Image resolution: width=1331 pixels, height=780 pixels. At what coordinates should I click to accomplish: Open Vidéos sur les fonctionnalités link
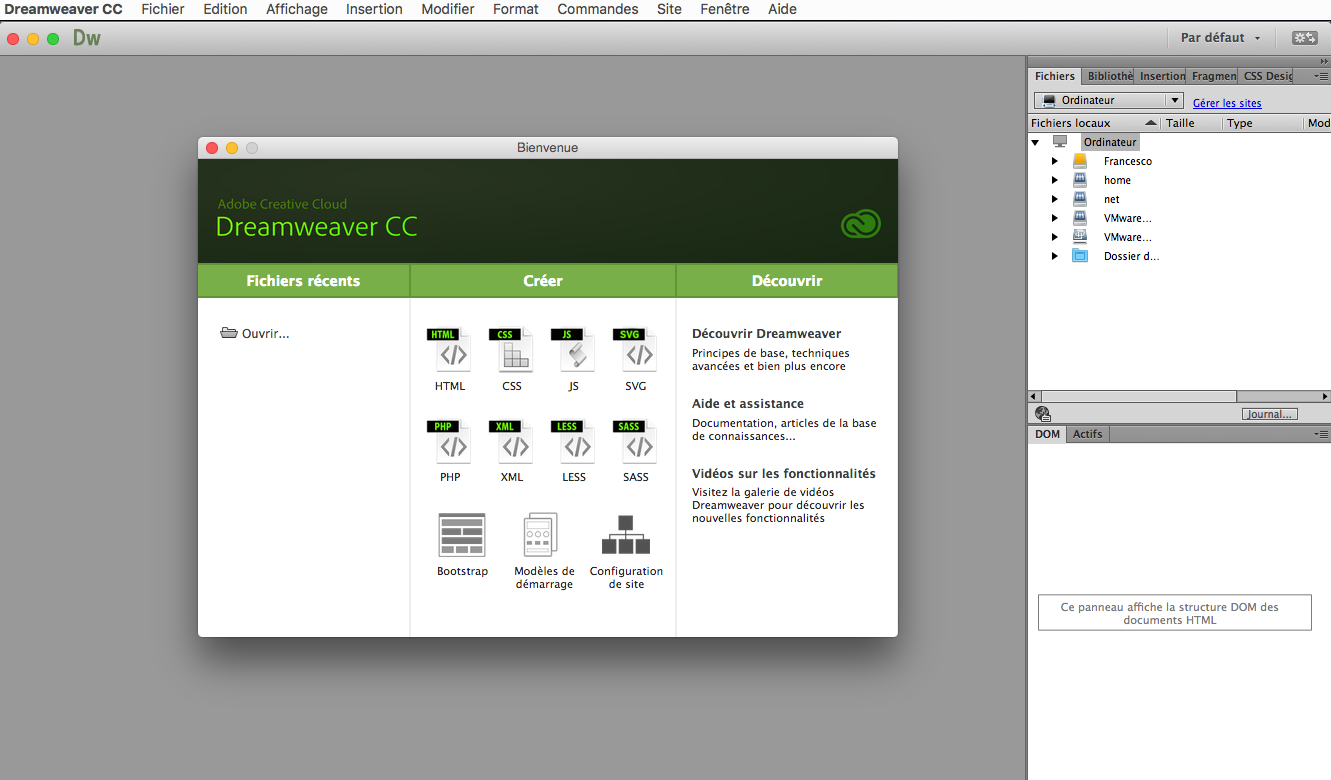click(784, 474)
